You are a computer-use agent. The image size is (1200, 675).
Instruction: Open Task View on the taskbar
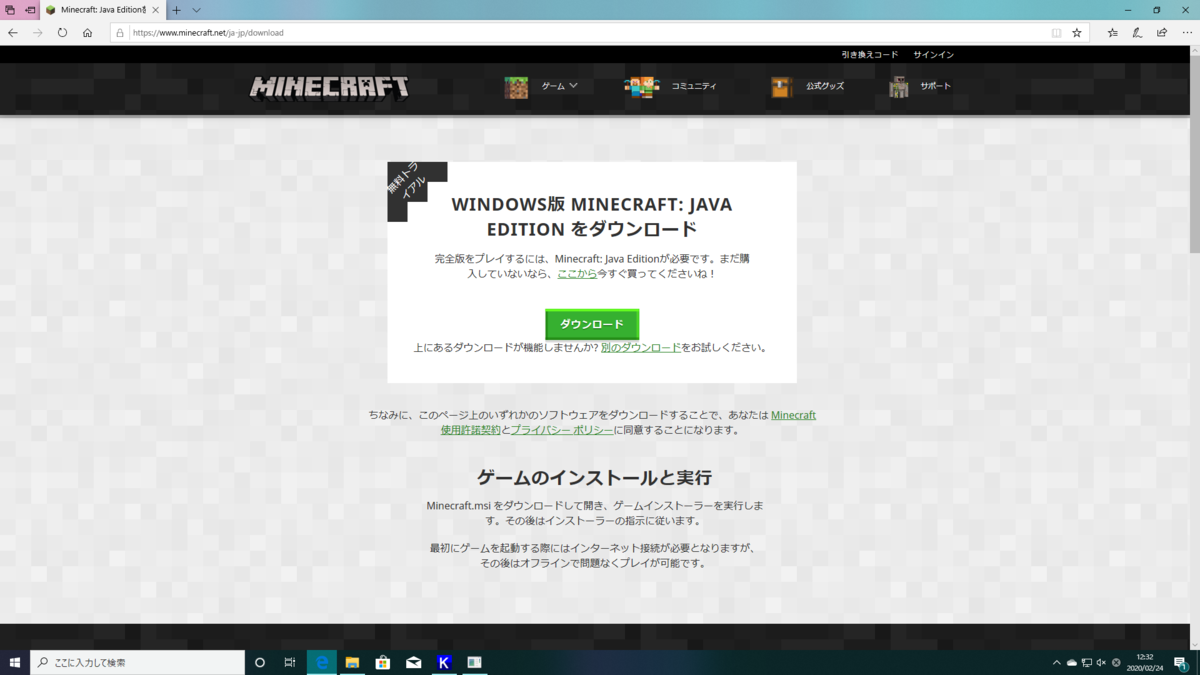tap(289, 662)
